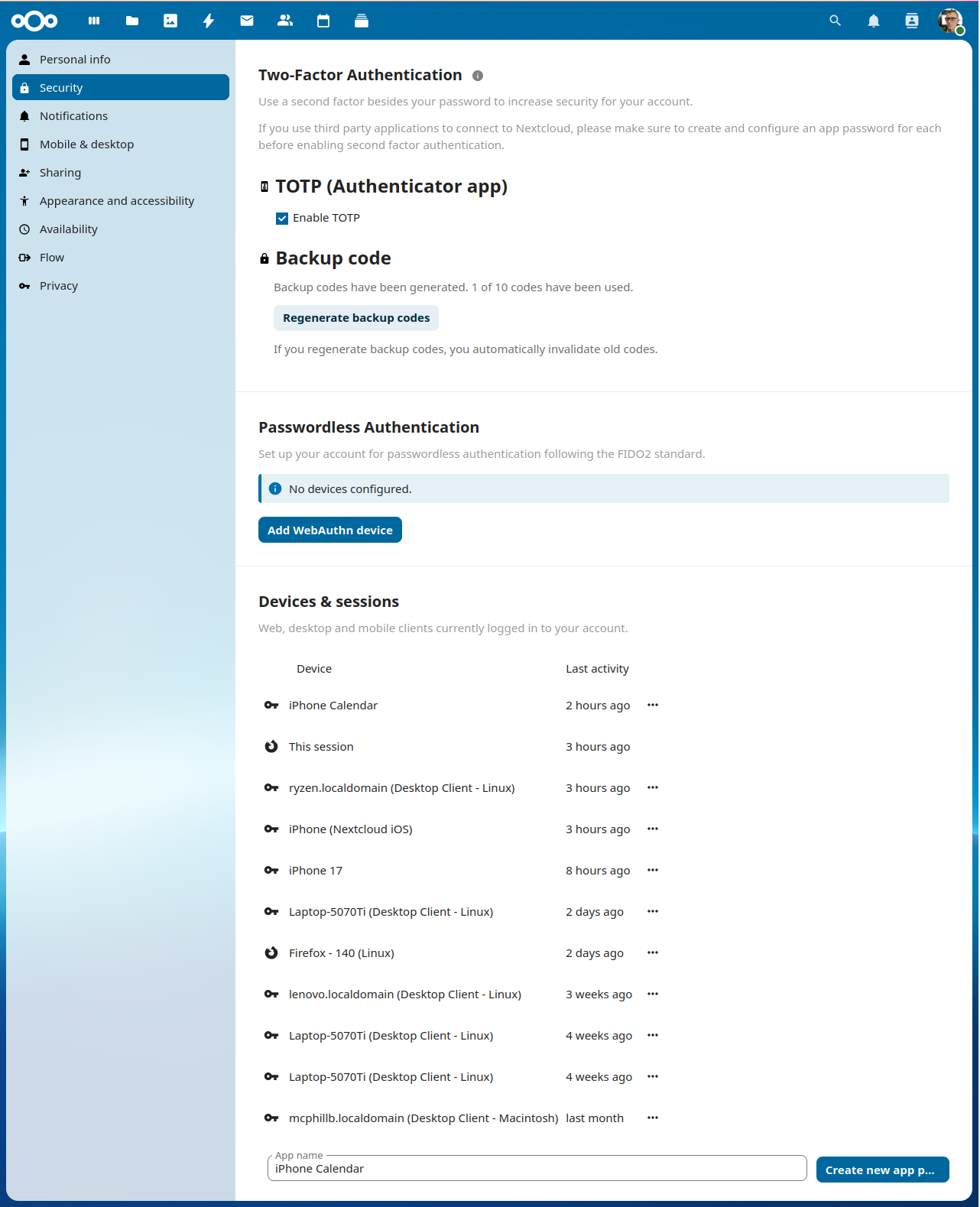Go to Personal info settings
980x1207 pixels.
click(x=121, y=59)
